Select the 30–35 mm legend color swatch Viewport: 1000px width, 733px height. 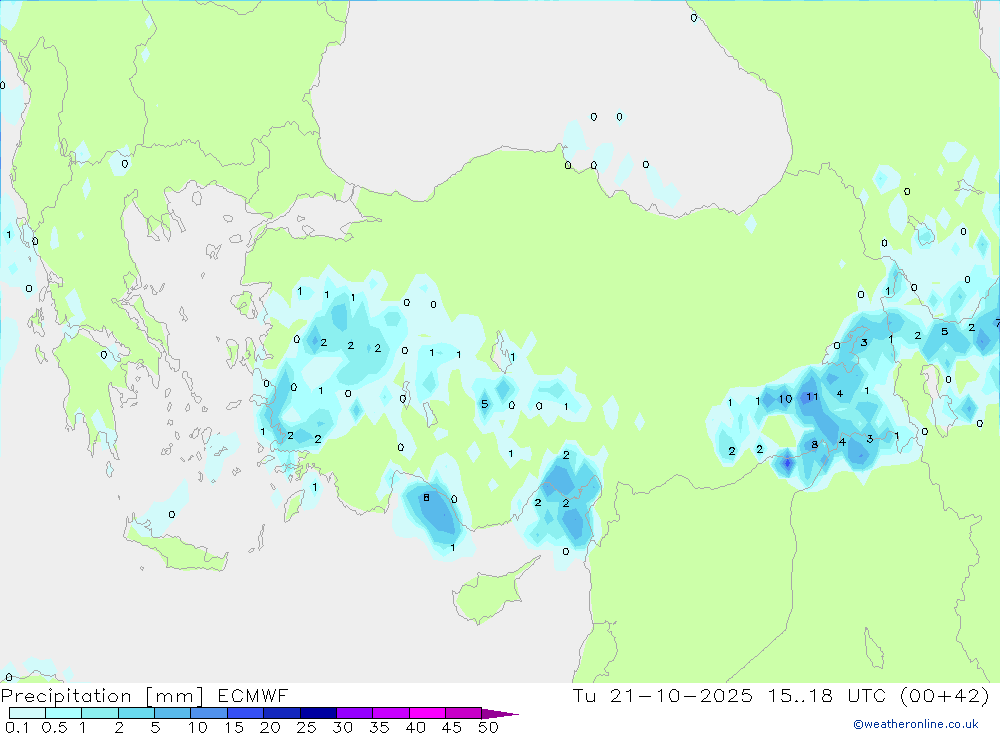click(355, 713)
